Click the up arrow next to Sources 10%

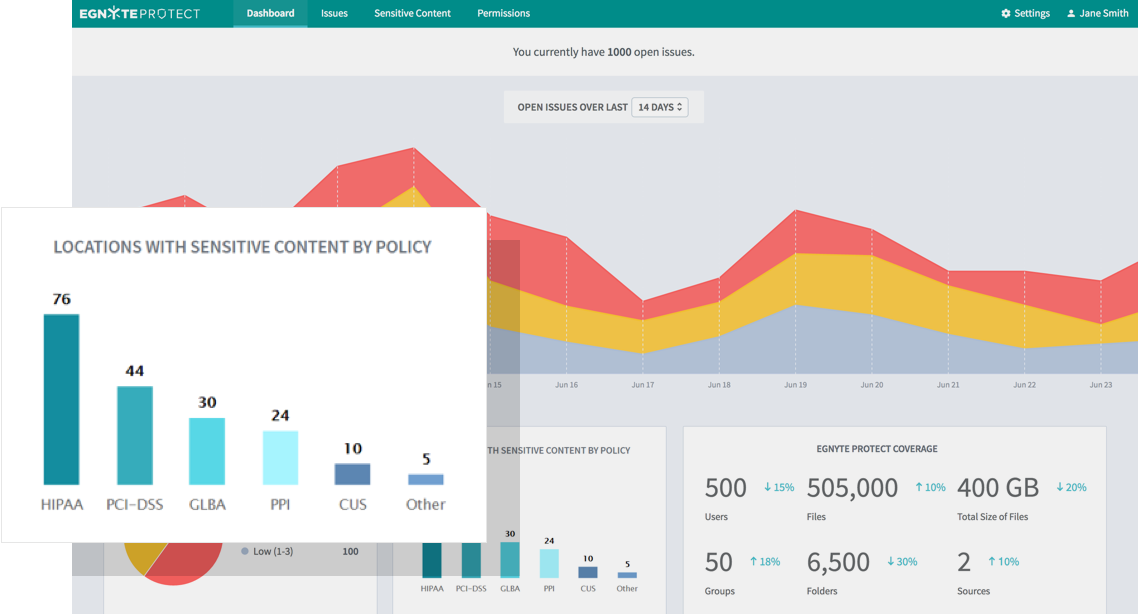[991, 562]
